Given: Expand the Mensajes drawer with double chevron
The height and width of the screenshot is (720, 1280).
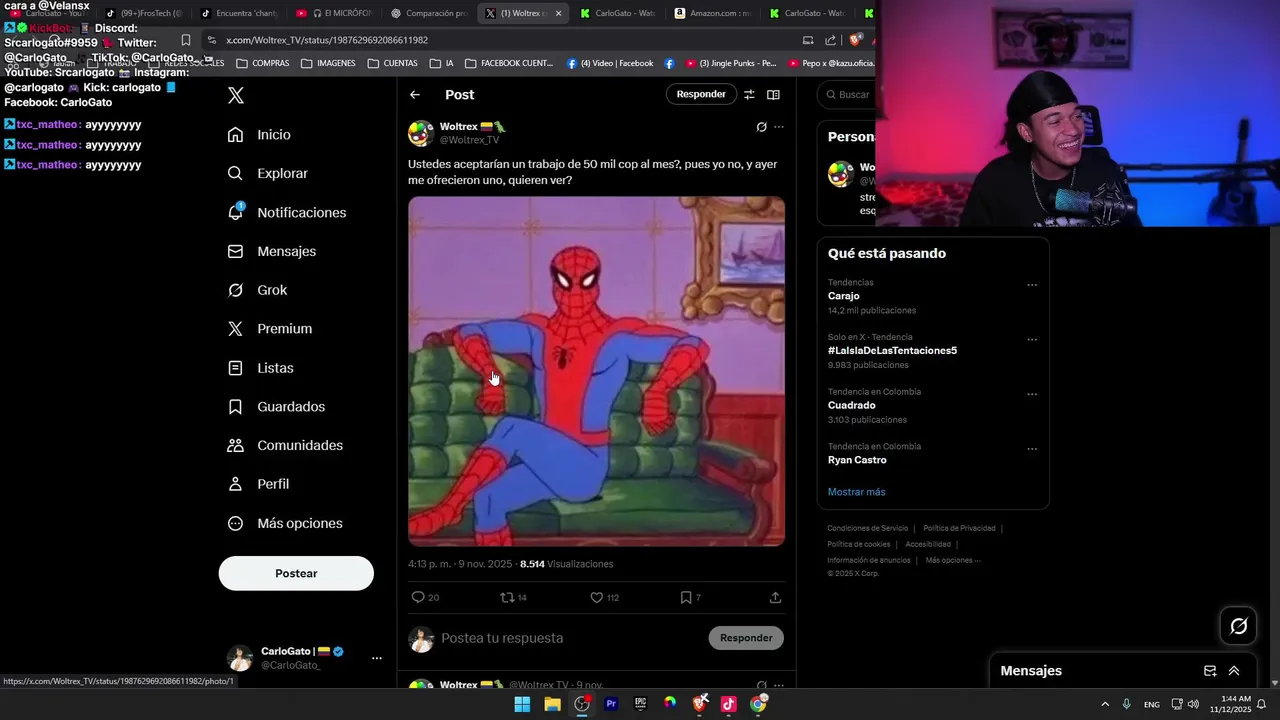Looking at the screenshot, I should point(1234,671).
